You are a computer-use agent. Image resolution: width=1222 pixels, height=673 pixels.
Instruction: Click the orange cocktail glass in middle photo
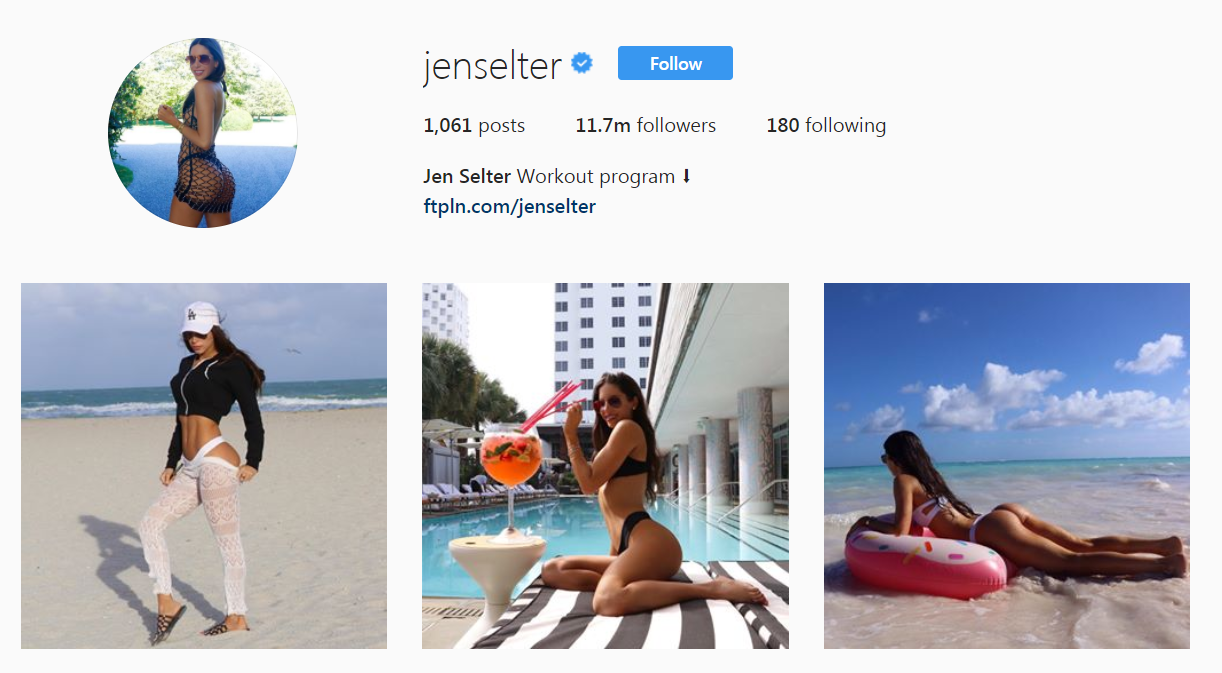point(511,463)
